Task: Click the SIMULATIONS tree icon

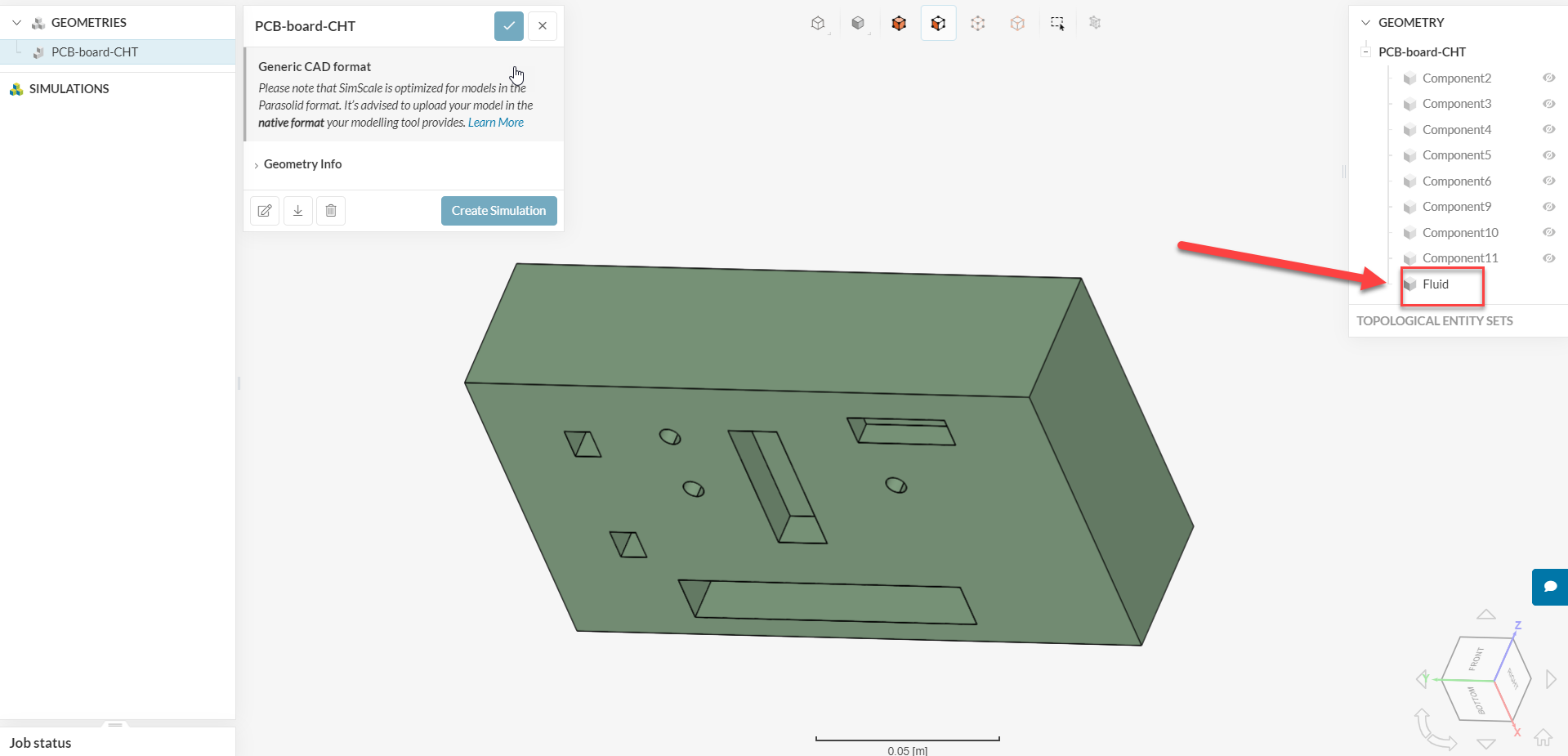Action: click(x=16, y=89)
